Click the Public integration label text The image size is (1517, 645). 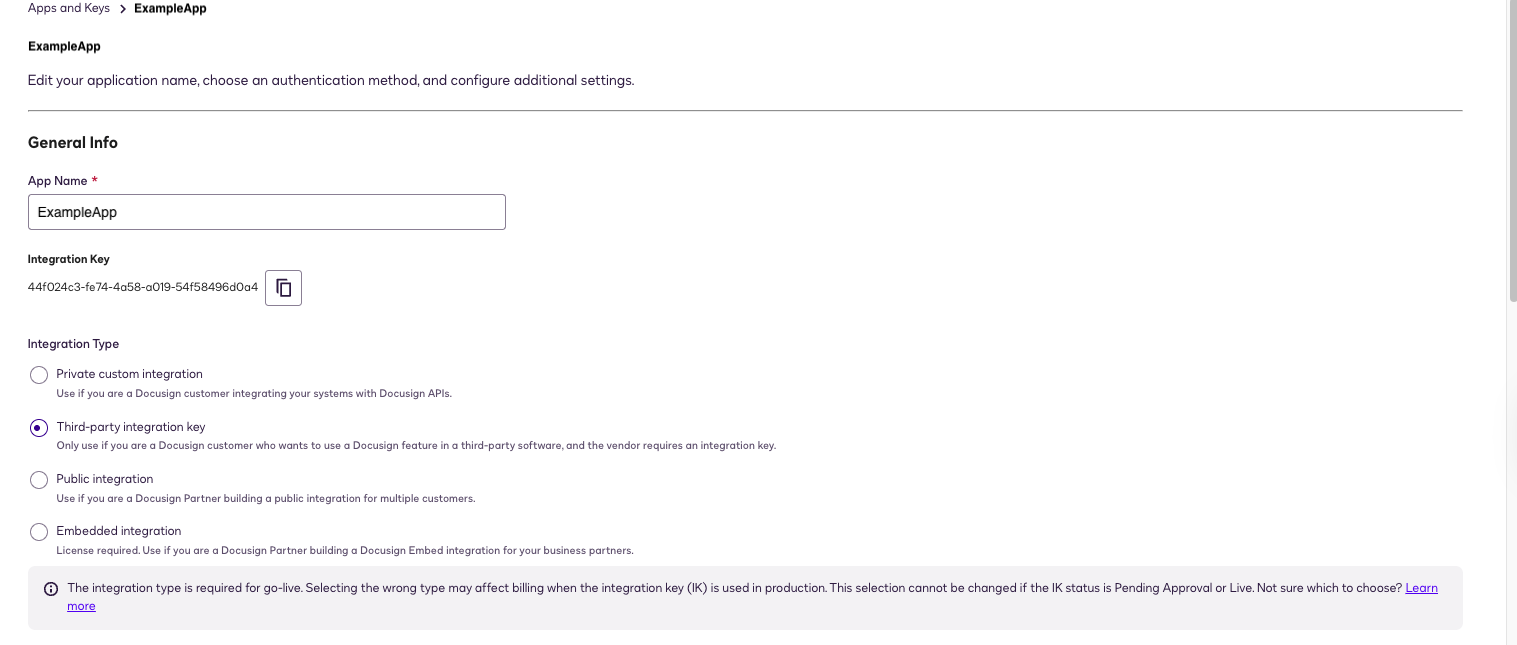[104, 479]
